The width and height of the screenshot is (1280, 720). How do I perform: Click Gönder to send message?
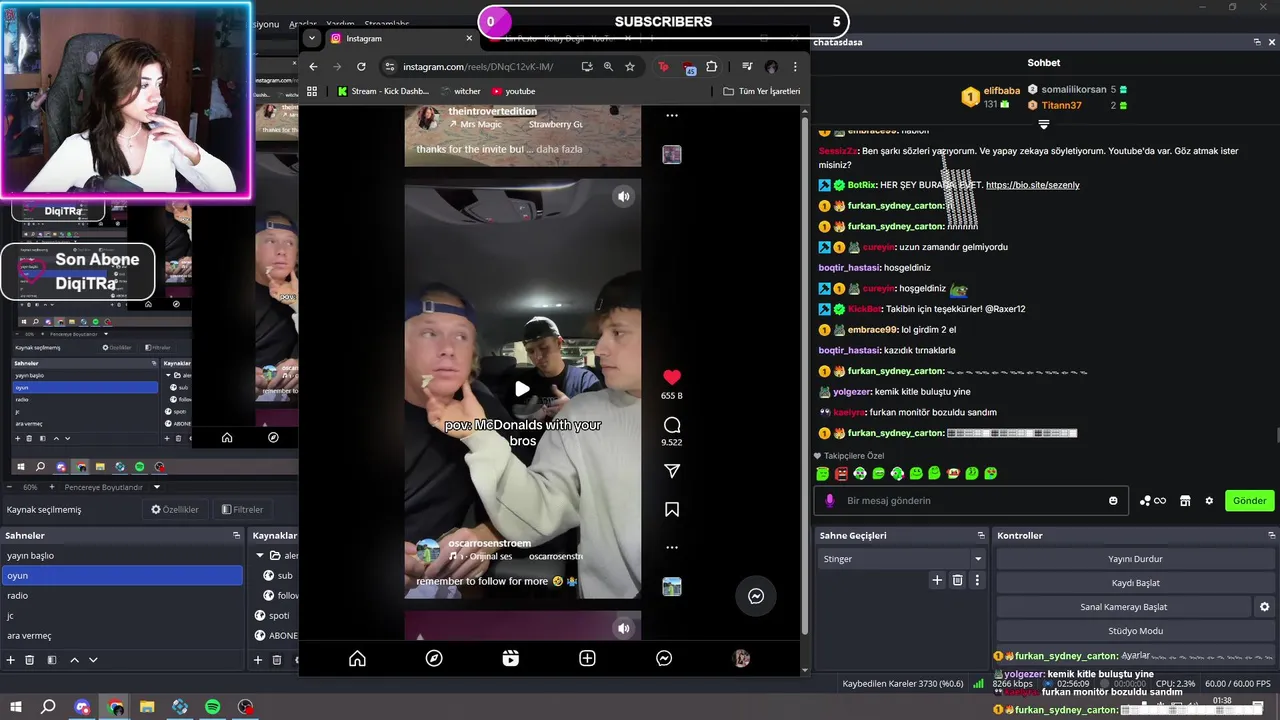tap(1249, 501)
